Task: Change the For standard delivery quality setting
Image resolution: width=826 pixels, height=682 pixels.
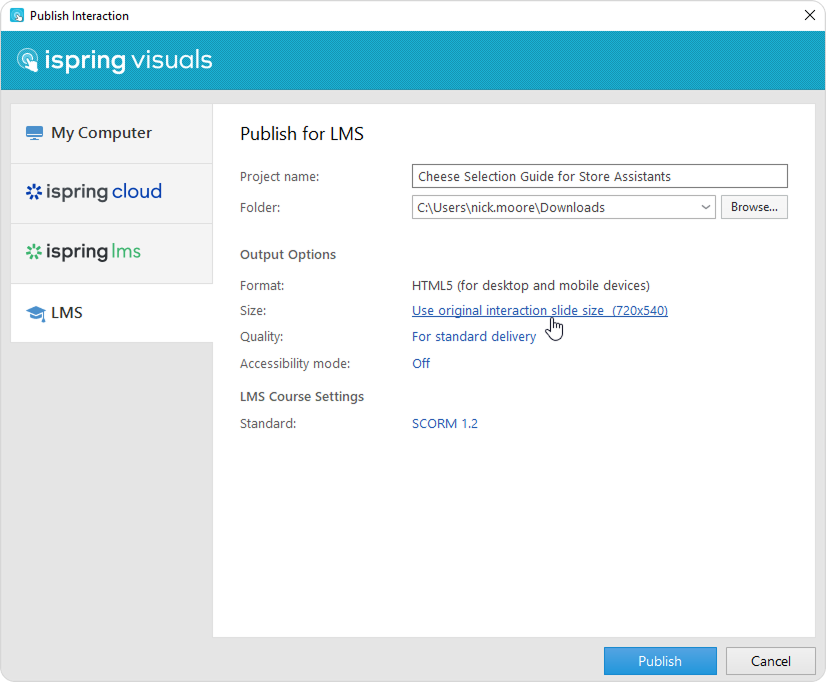Action: tap(473, 337)
